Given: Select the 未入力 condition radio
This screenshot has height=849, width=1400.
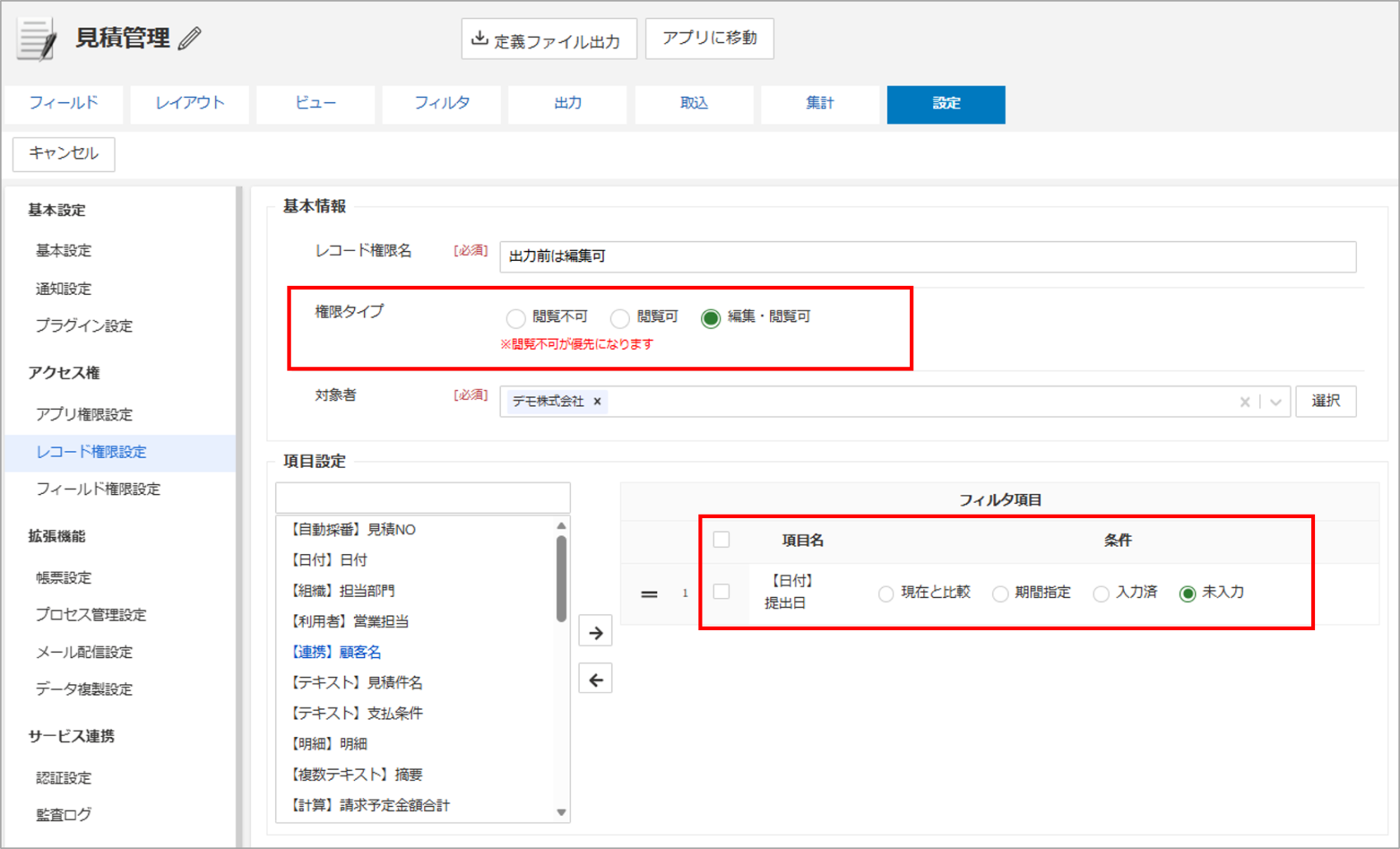Looking at the screenshot, I should [x=1188, y=594].
